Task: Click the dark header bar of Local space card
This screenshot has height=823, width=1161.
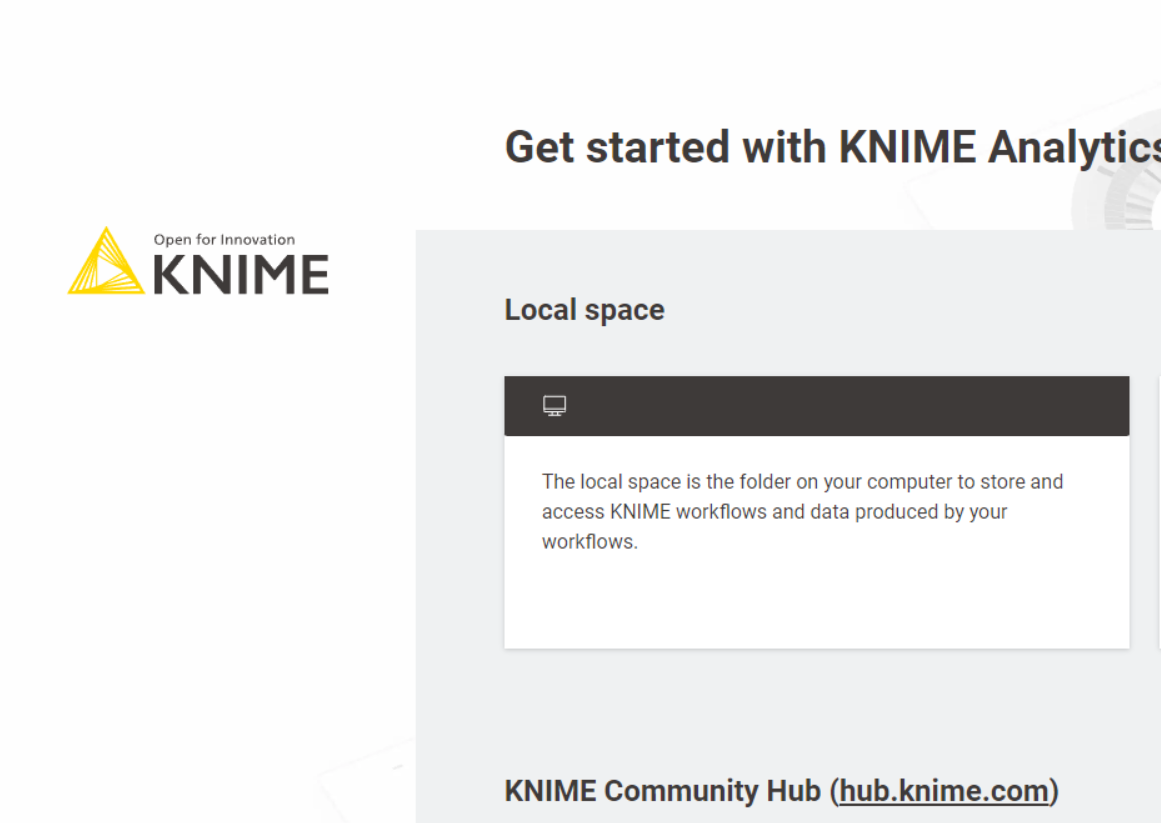Action: 817,406
